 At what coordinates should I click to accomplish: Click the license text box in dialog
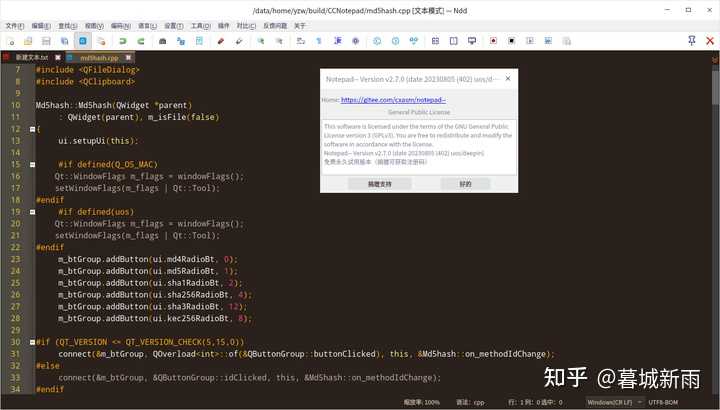[x=419, y=147]
